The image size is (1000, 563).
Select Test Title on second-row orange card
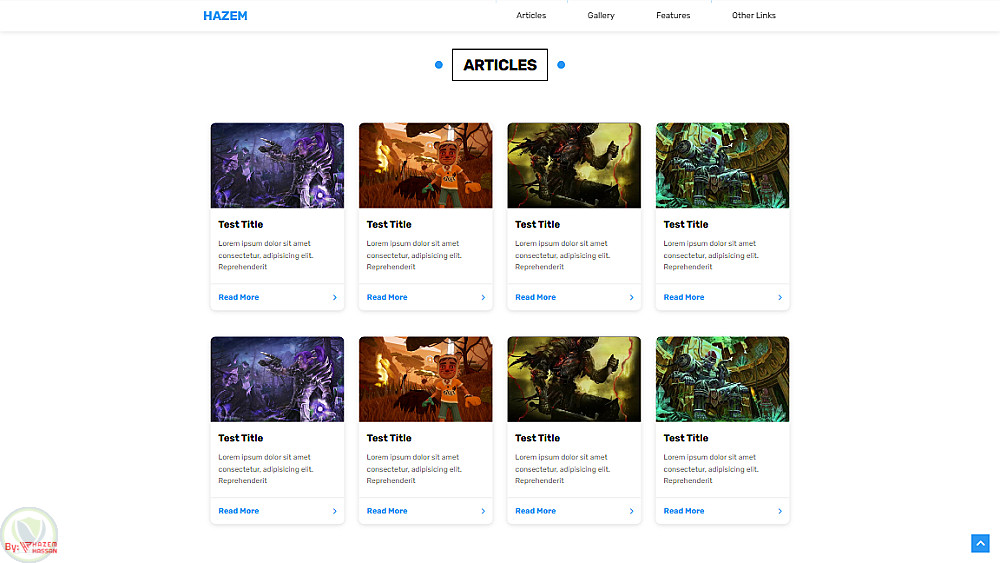389,438
